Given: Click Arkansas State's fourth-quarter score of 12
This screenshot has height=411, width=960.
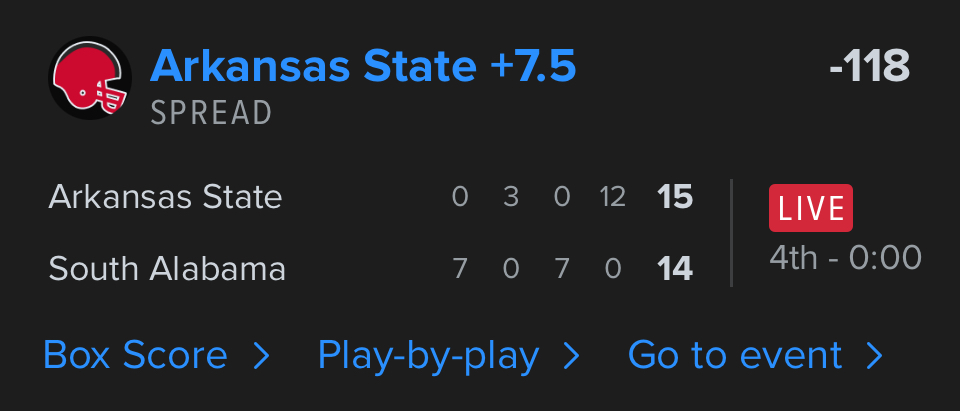Looking at the screenshot, I should tap(613, 197).
